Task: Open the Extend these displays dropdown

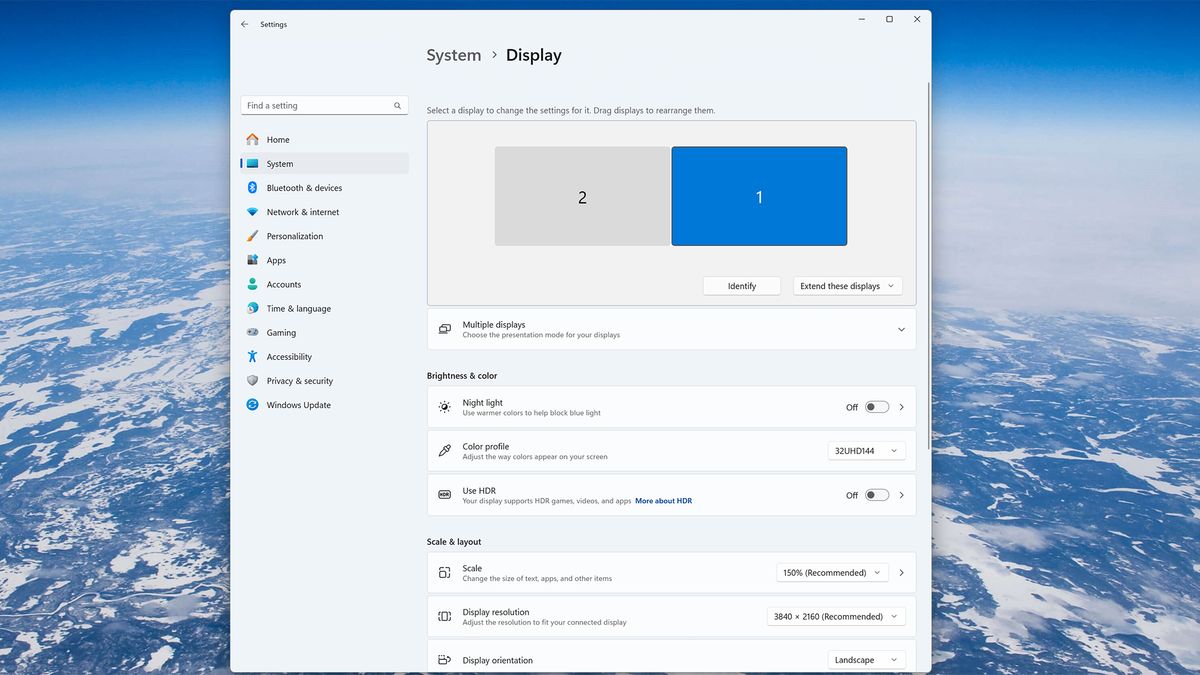Action: pos(846,285)
